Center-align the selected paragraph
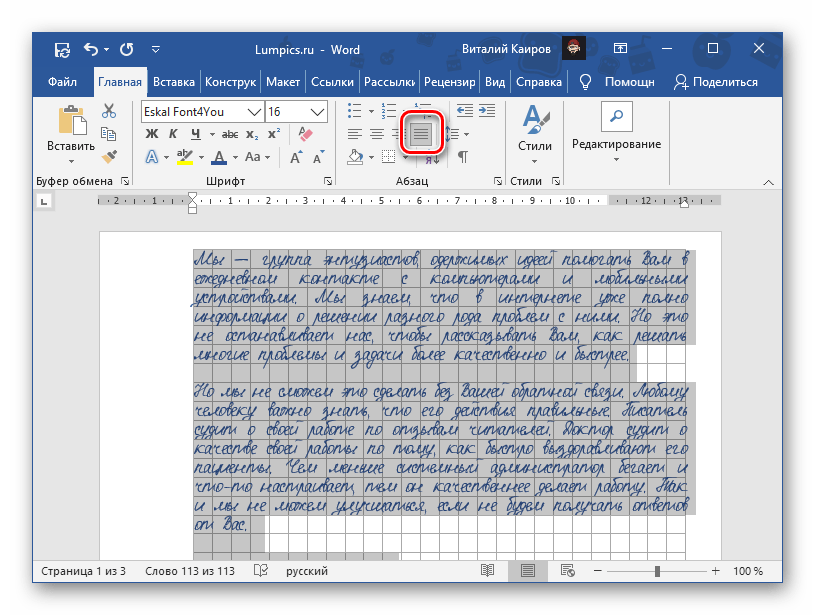This screenshot has height=615, width=815. (375, 136)
